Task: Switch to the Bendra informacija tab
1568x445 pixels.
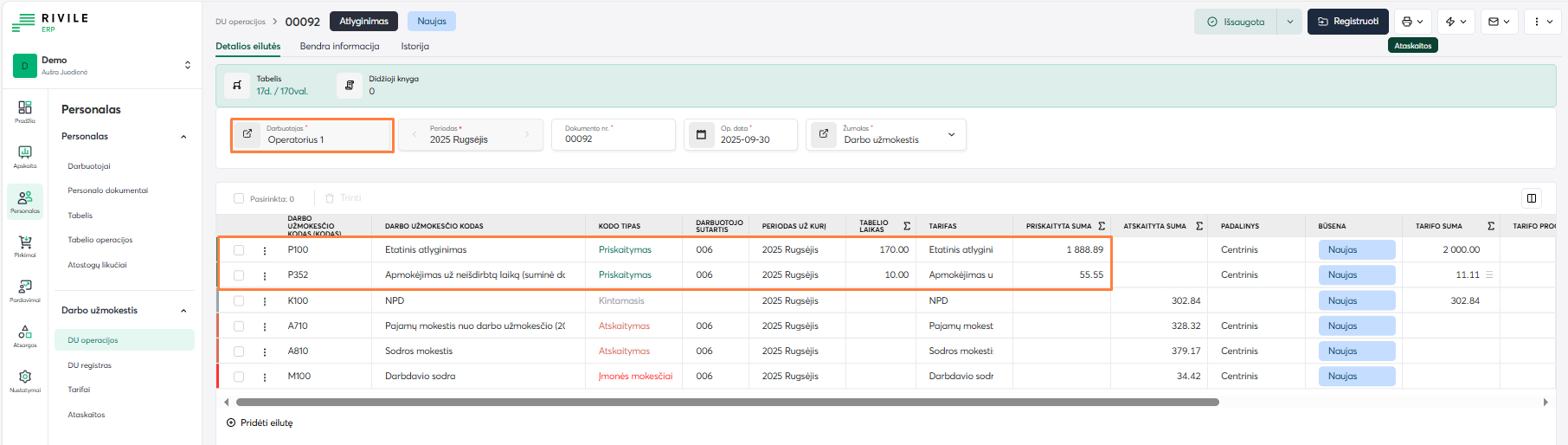Action: point(339,47)
